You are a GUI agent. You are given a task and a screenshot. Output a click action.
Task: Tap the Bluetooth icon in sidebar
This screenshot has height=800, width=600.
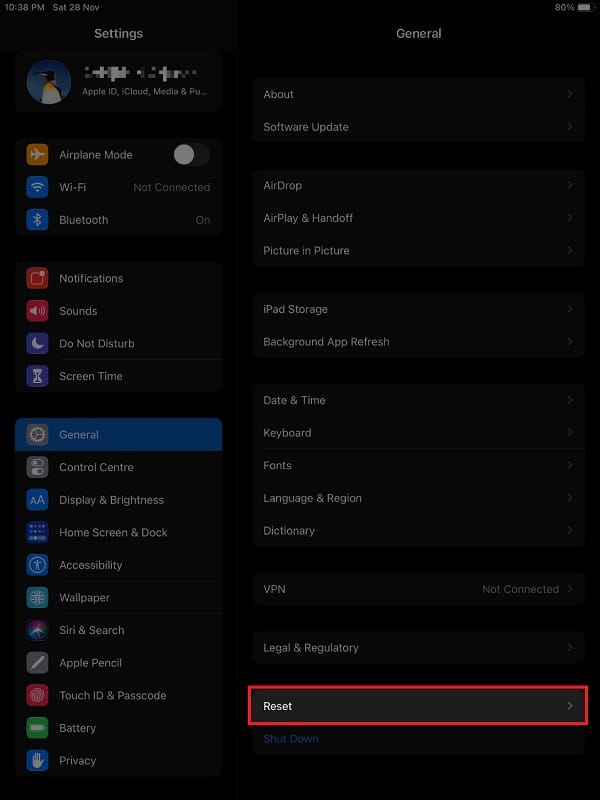[37, 220]
